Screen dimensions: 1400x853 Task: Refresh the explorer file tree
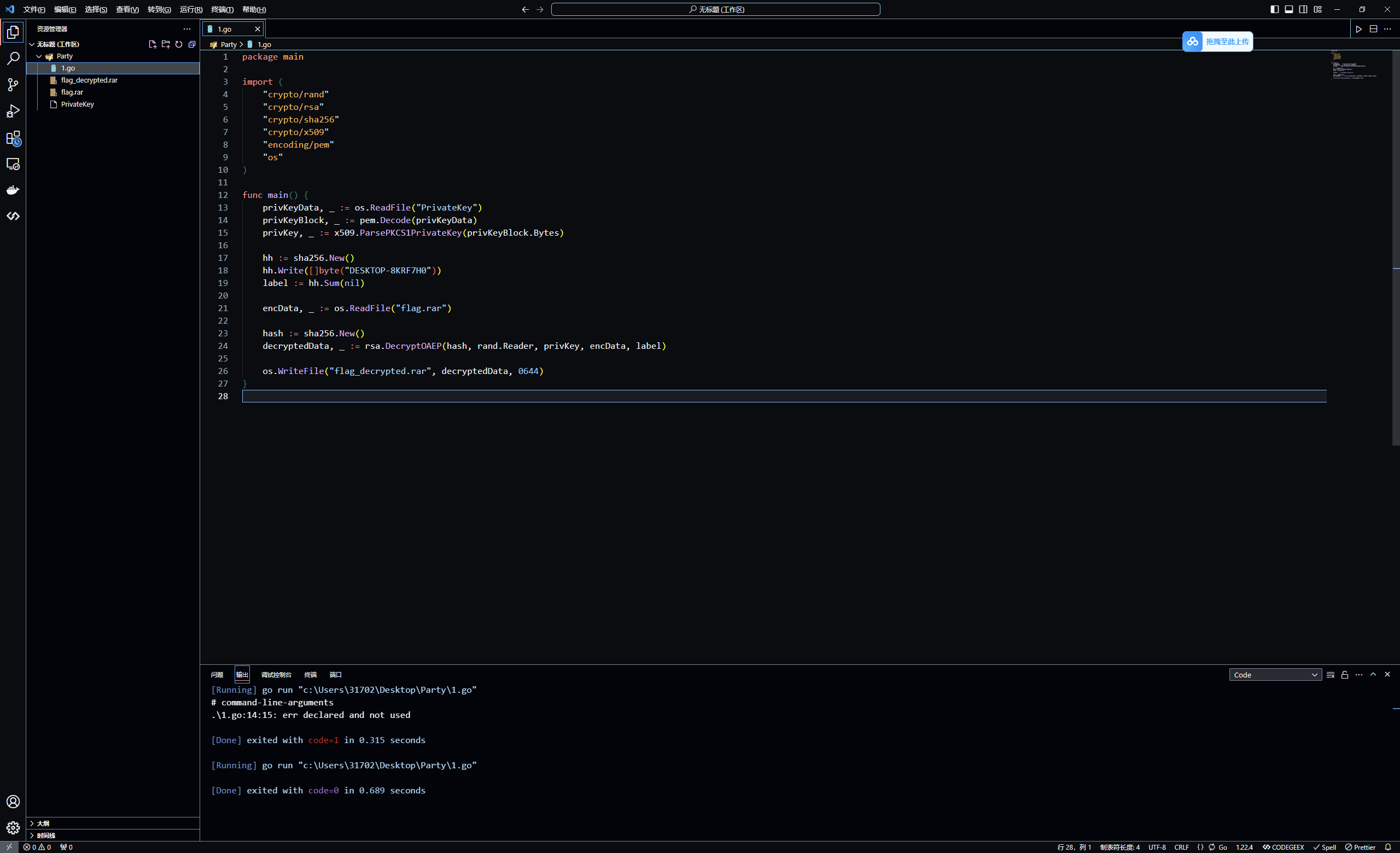[178, 44]
